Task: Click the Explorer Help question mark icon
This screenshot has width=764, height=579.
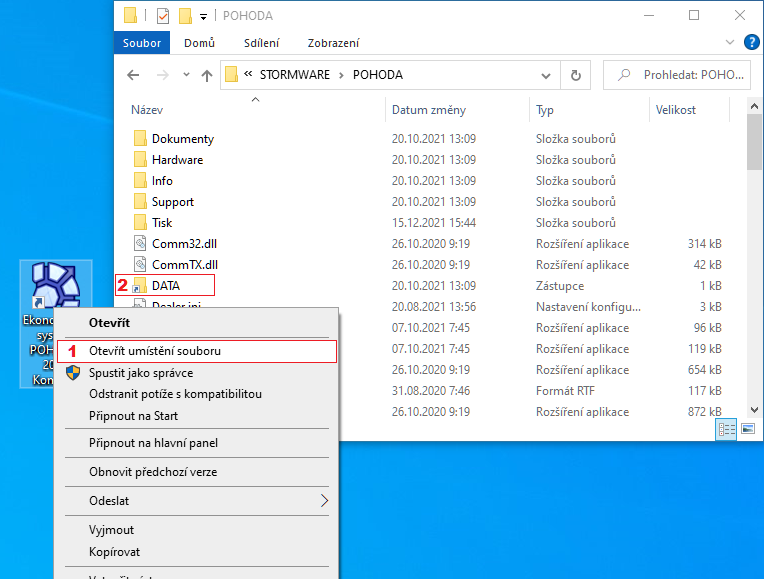Action: 751,42
